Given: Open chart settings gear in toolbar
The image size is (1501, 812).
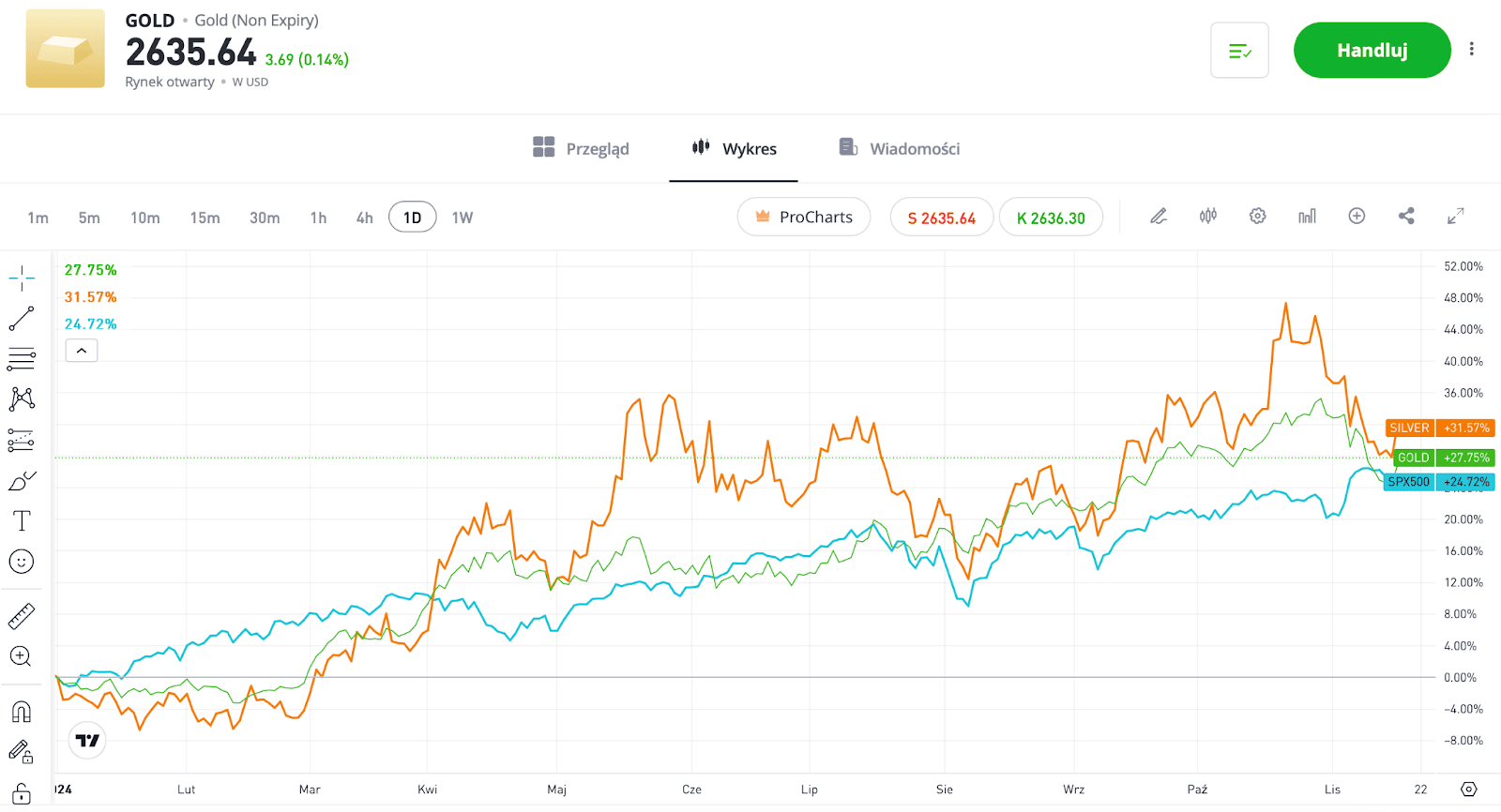Looking at the screenshot, I should point(1258,217).
